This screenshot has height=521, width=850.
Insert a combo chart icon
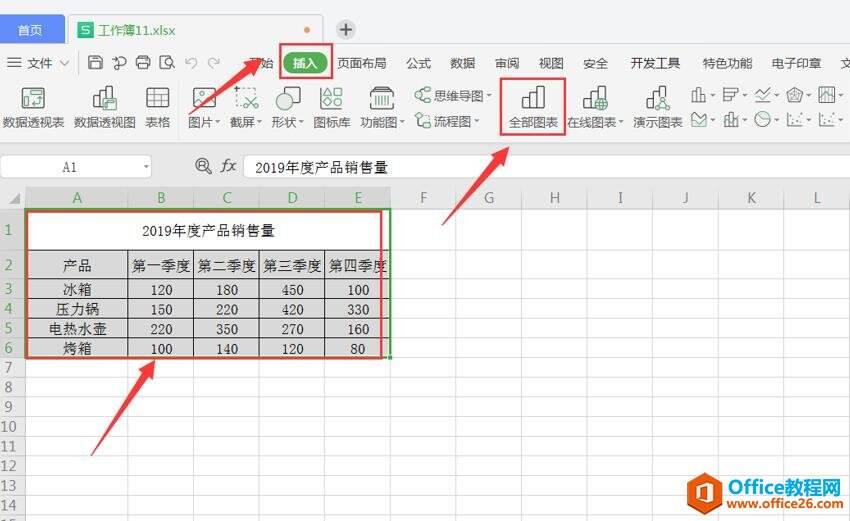point(731,119)
